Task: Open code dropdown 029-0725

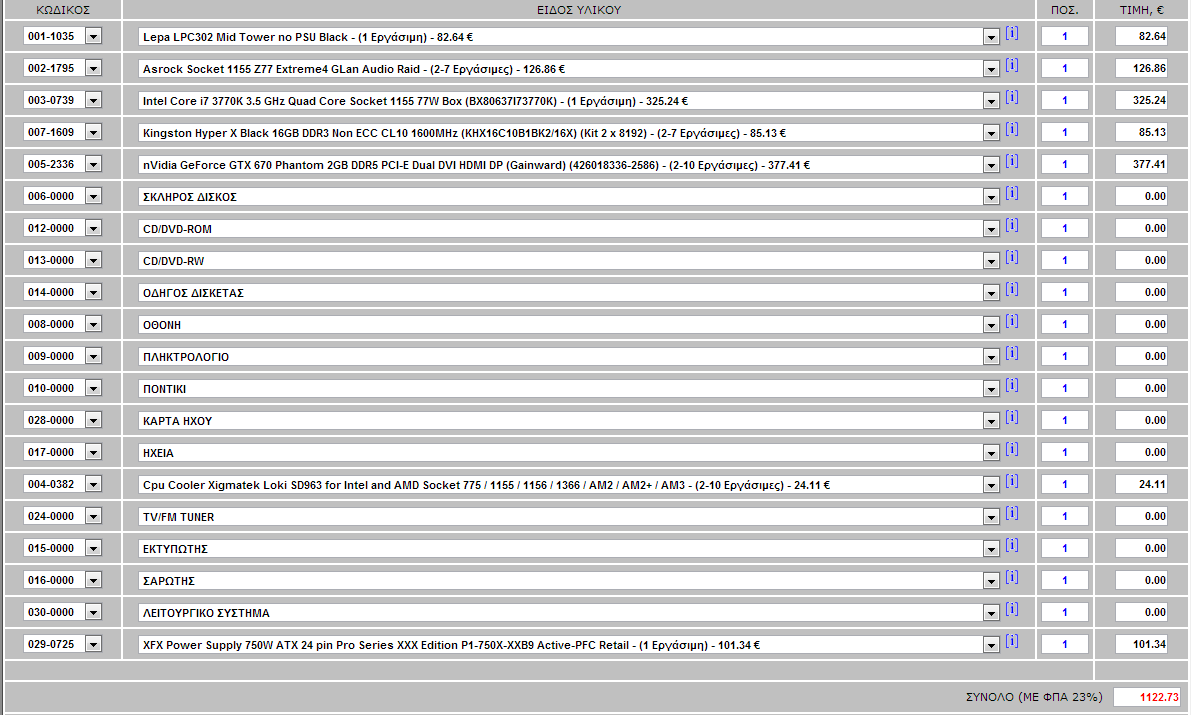Action: tap(93, 644)
